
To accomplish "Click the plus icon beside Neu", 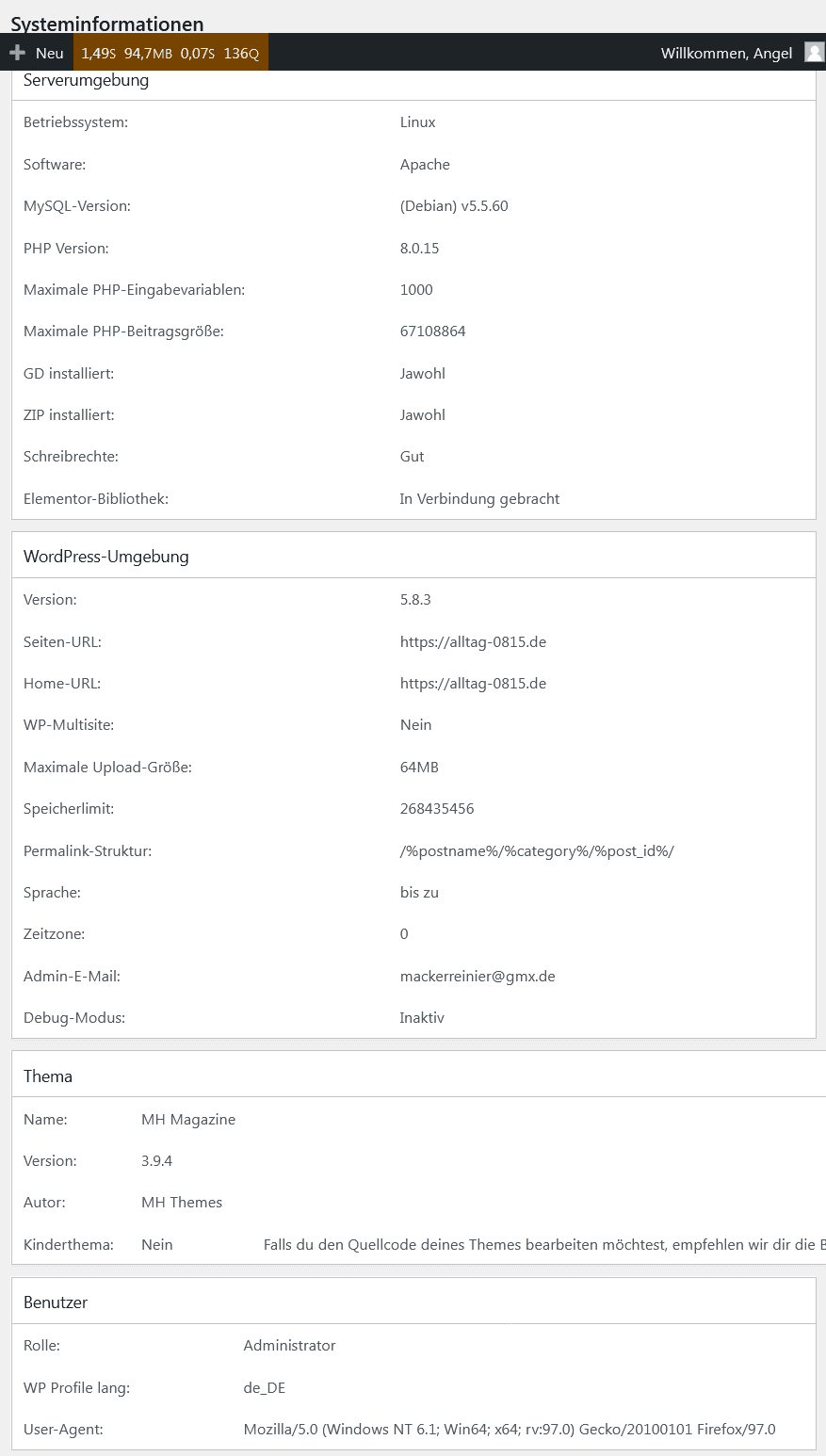I will click(17, 53).
